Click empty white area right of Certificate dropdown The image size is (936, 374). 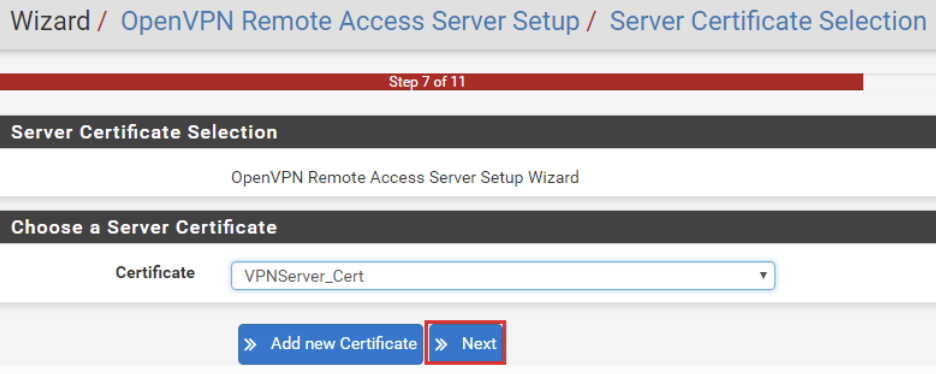[x=854, y=276]
